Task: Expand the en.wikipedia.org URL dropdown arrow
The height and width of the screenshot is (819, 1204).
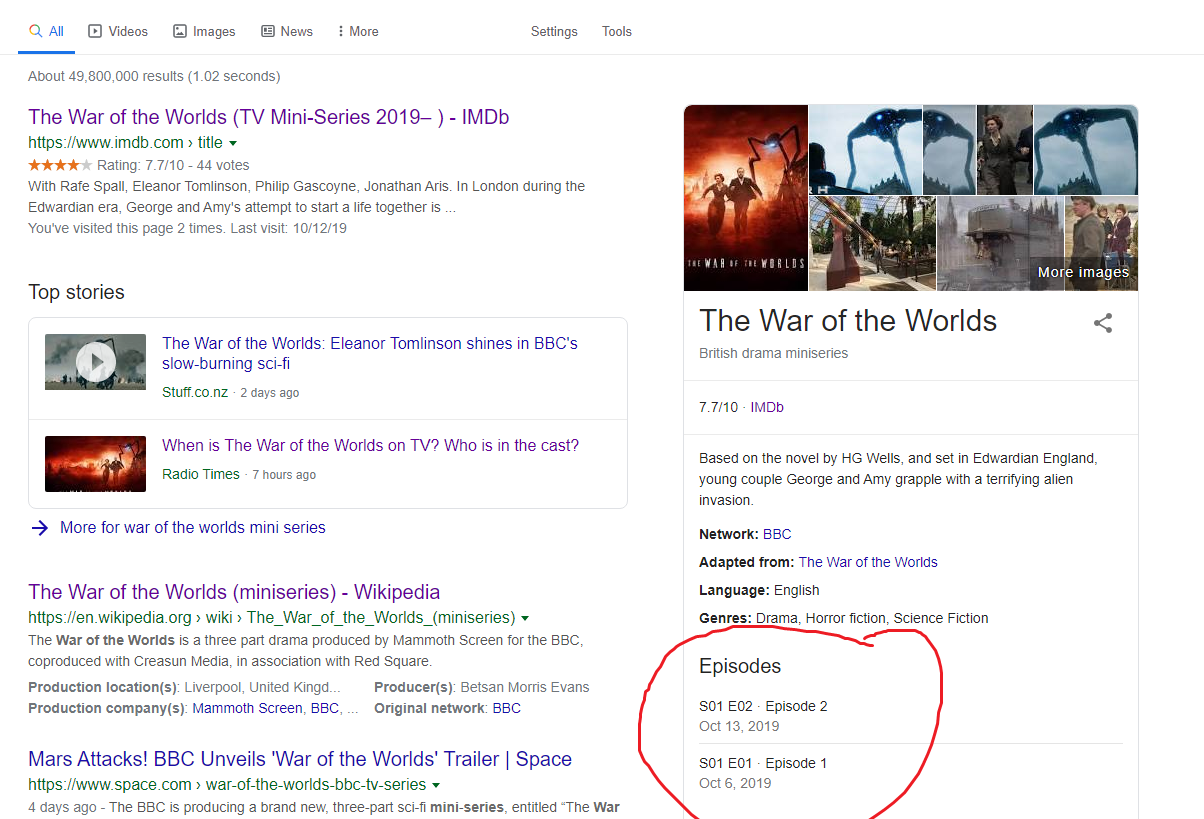Action: point(525,617)
